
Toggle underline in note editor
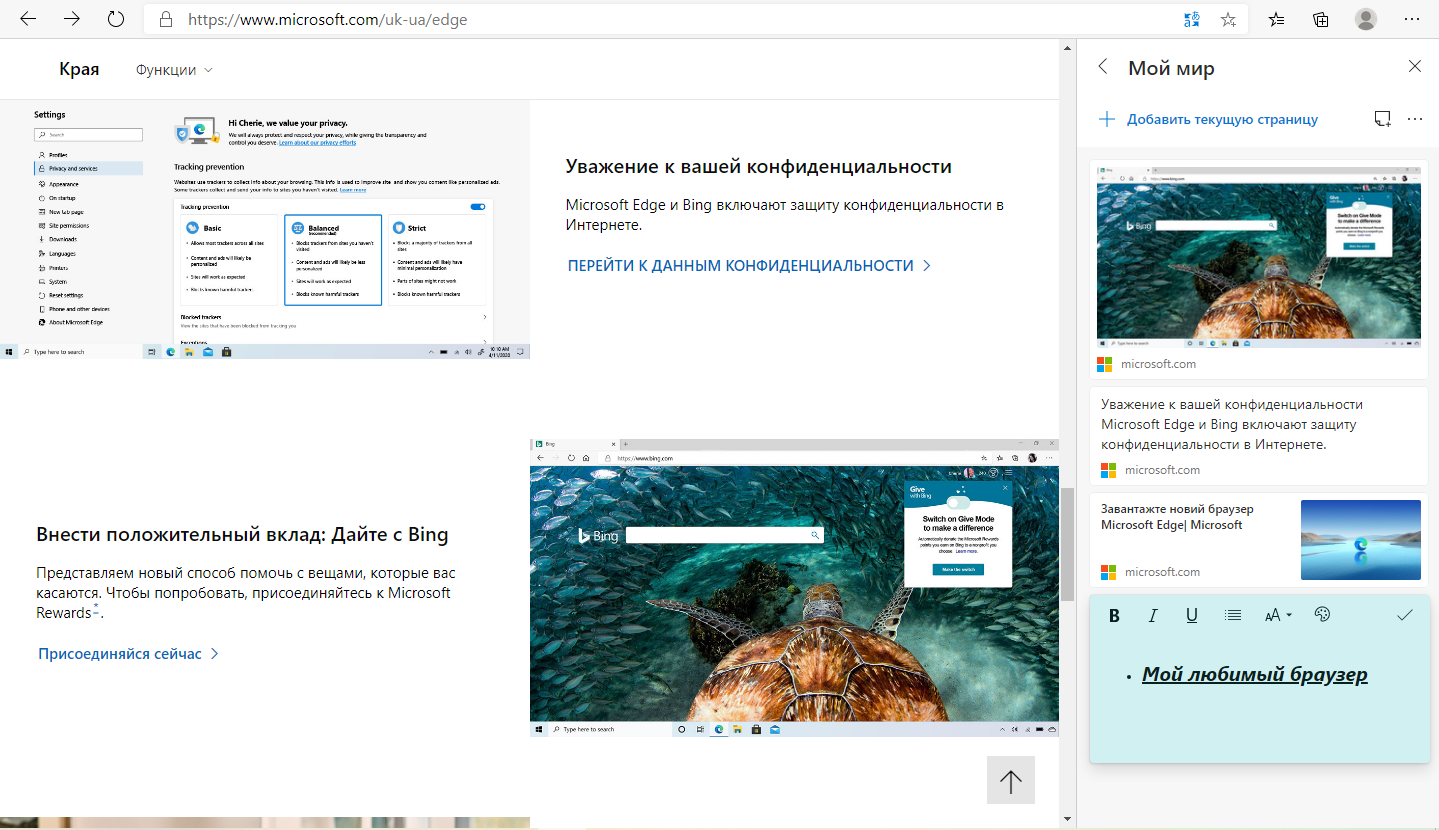1192,616
